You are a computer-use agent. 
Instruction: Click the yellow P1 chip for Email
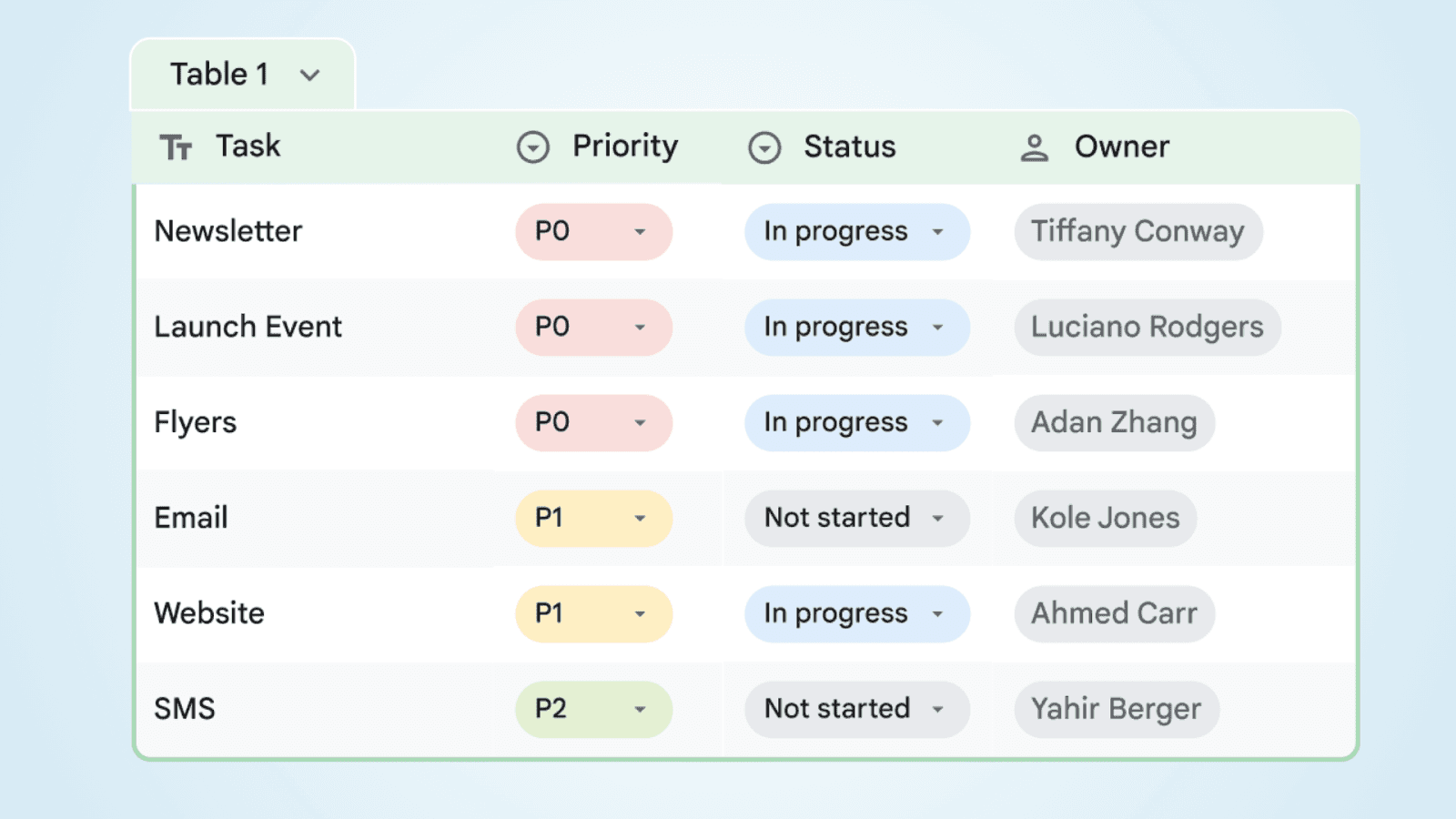pos(593,518)
